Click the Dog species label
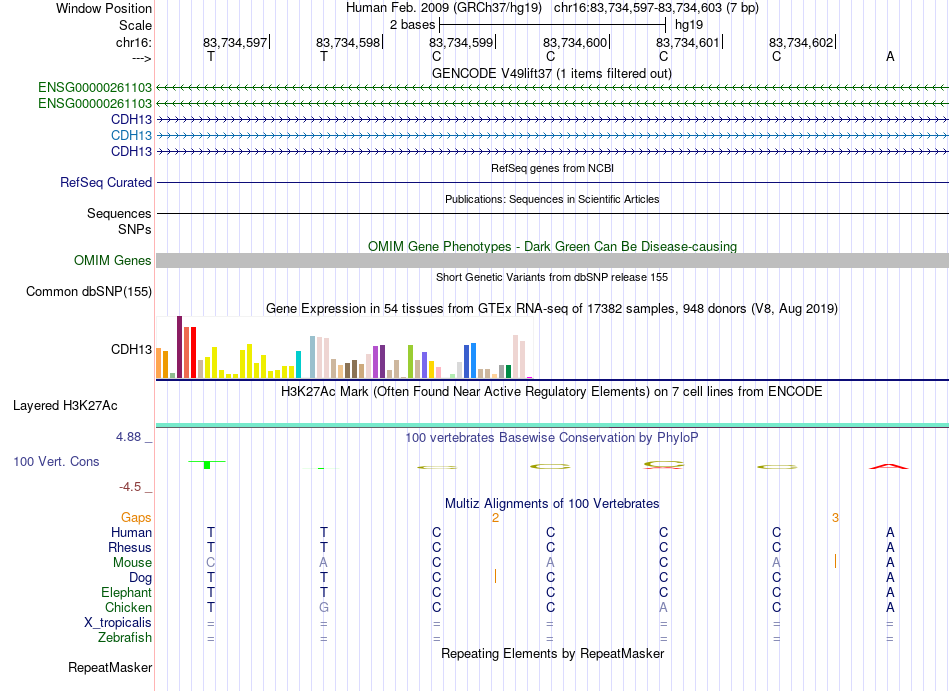Screen dimensions: 950x691 click(140, 578)
